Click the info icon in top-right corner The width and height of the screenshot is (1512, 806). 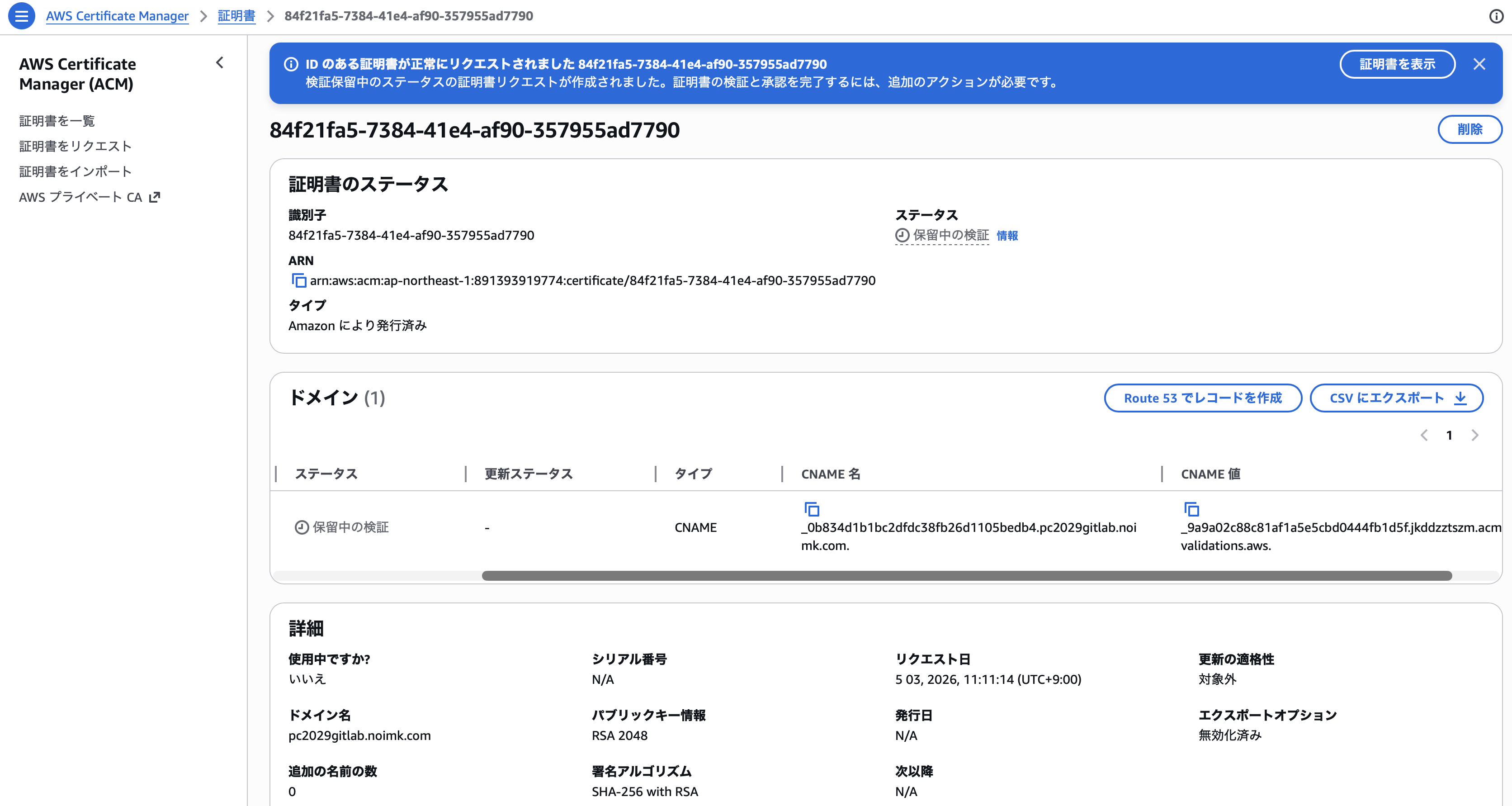1496,16
